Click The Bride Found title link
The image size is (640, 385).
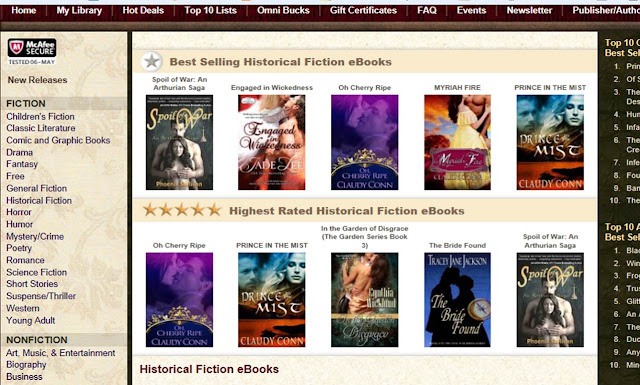[x=458, y=245]
